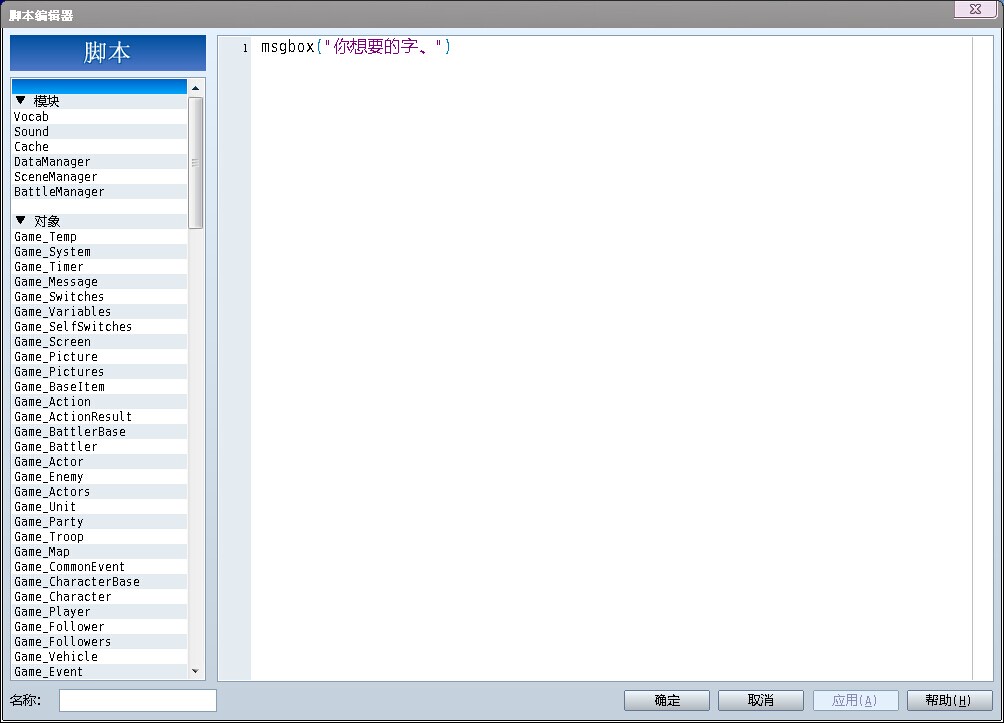Select the Sound script
The width and height of the screenshot is (1004, 723).
(x=99, y=131)
